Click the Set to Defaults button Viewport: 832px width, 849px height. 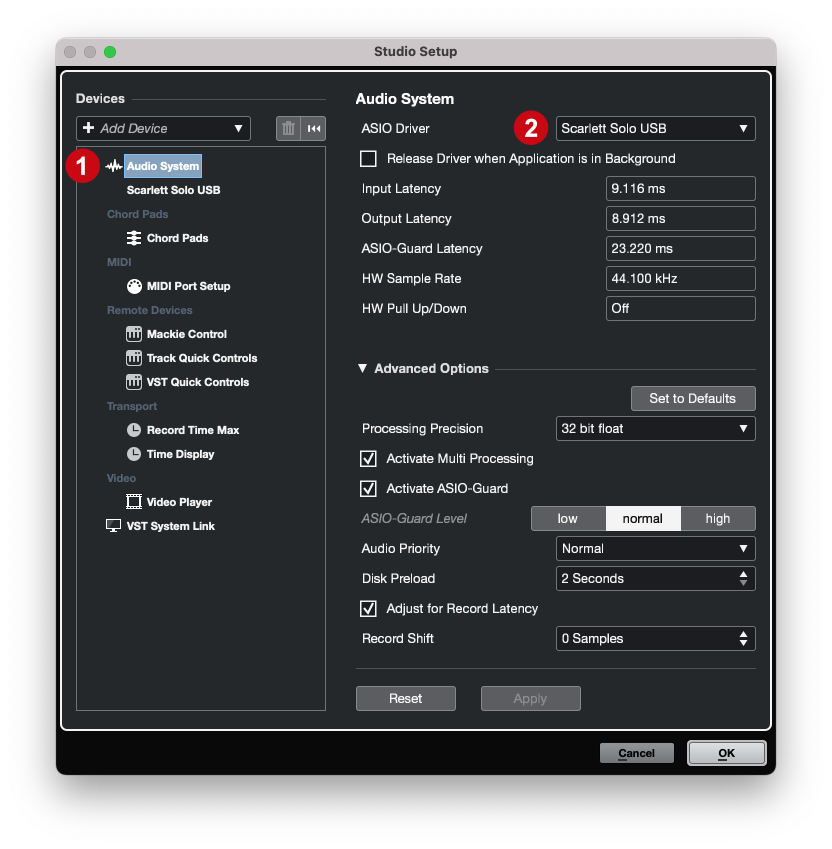click(x=693, y=399)
